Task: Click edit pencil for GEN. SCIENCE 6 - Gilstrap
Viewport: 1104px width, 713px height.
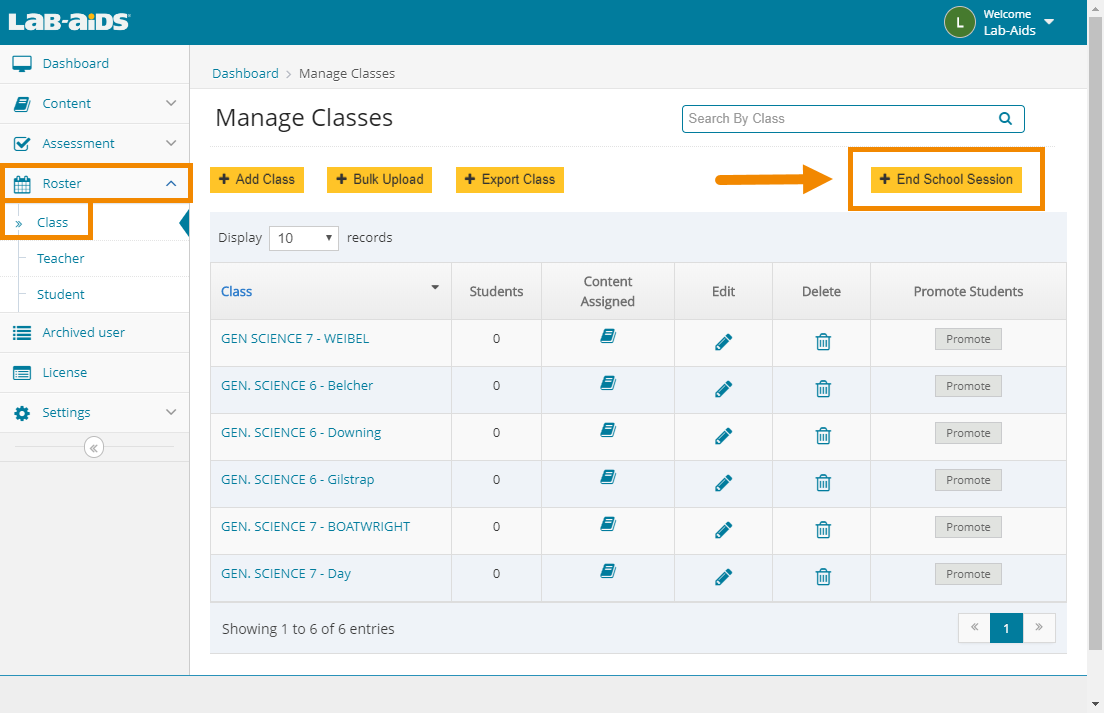Action: pos(723,483)
